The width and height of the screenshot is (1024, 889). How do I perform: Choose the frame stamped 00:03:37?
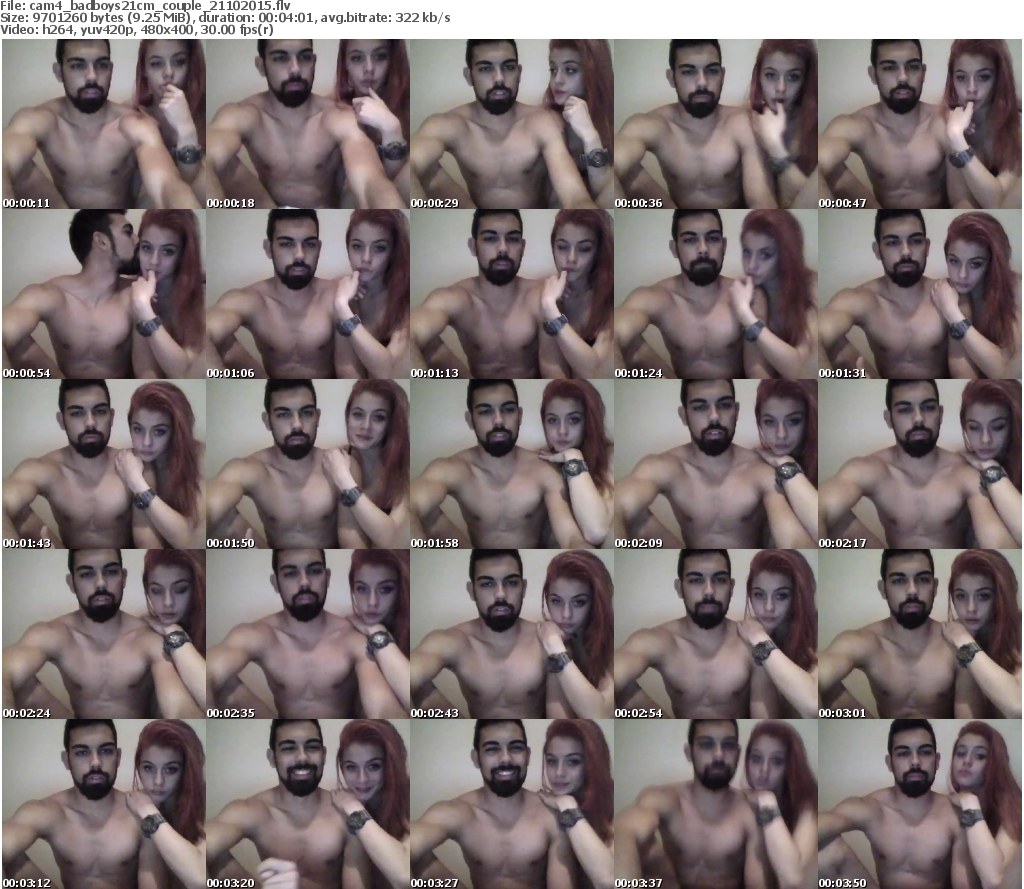tap(716, 803)
